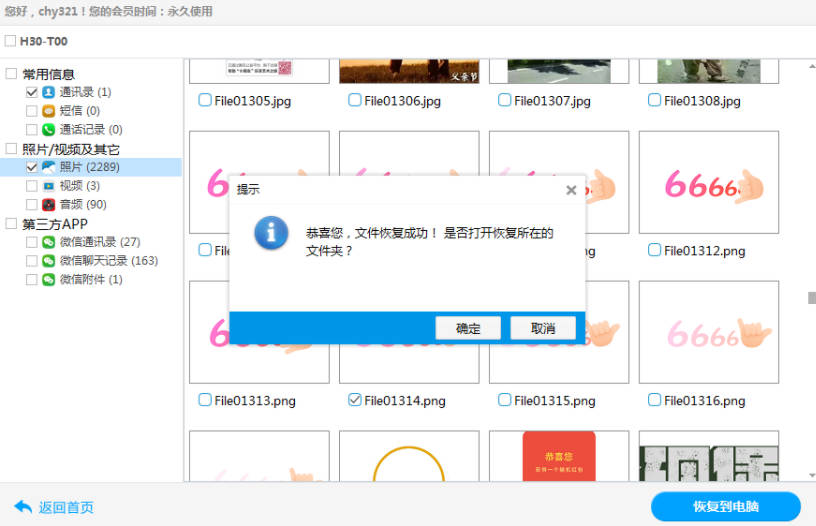Click the blue info icon in dialog

pos(271,233)
